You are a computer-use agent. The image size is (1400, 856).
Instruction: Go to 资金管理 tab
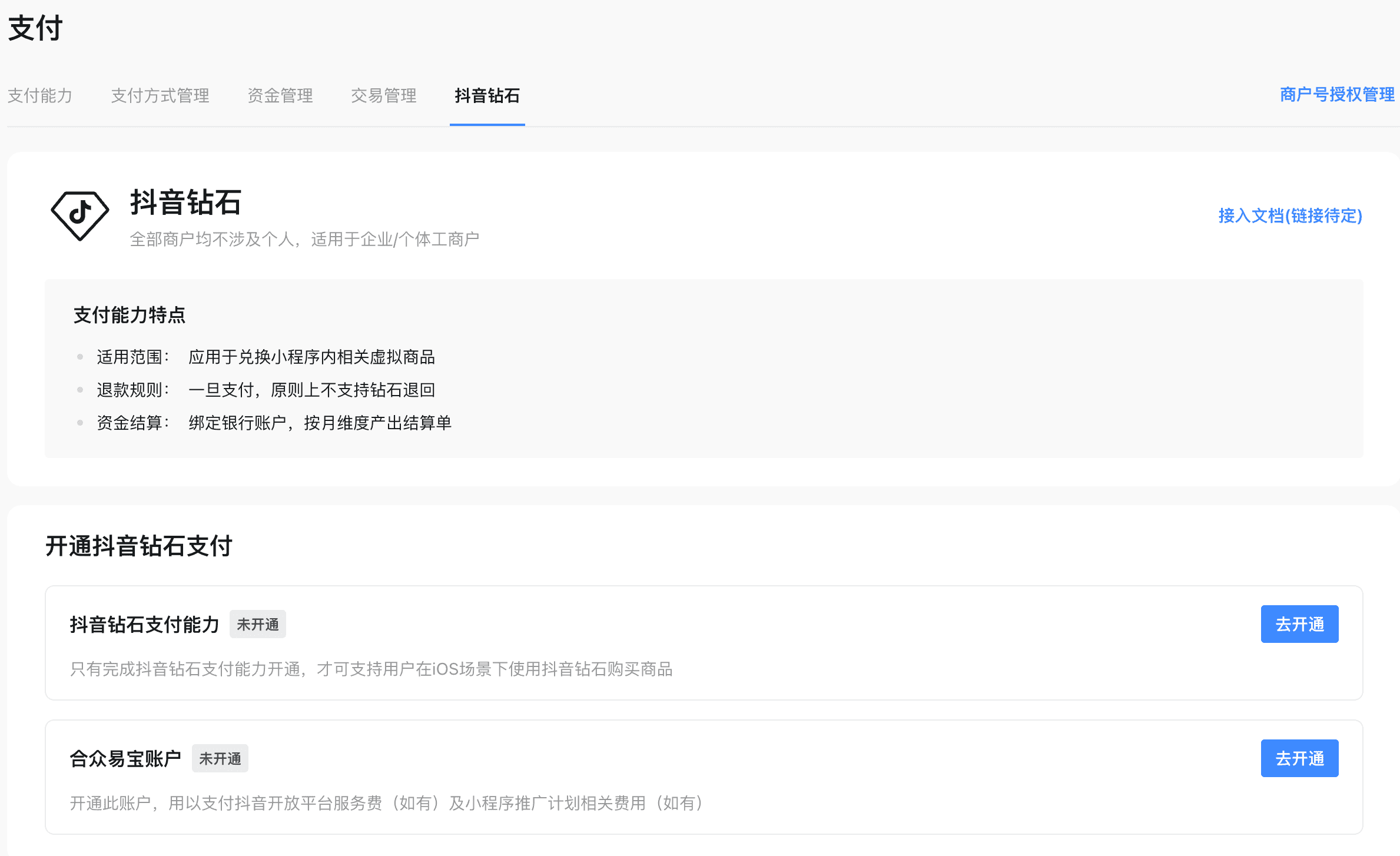point(280,95)
